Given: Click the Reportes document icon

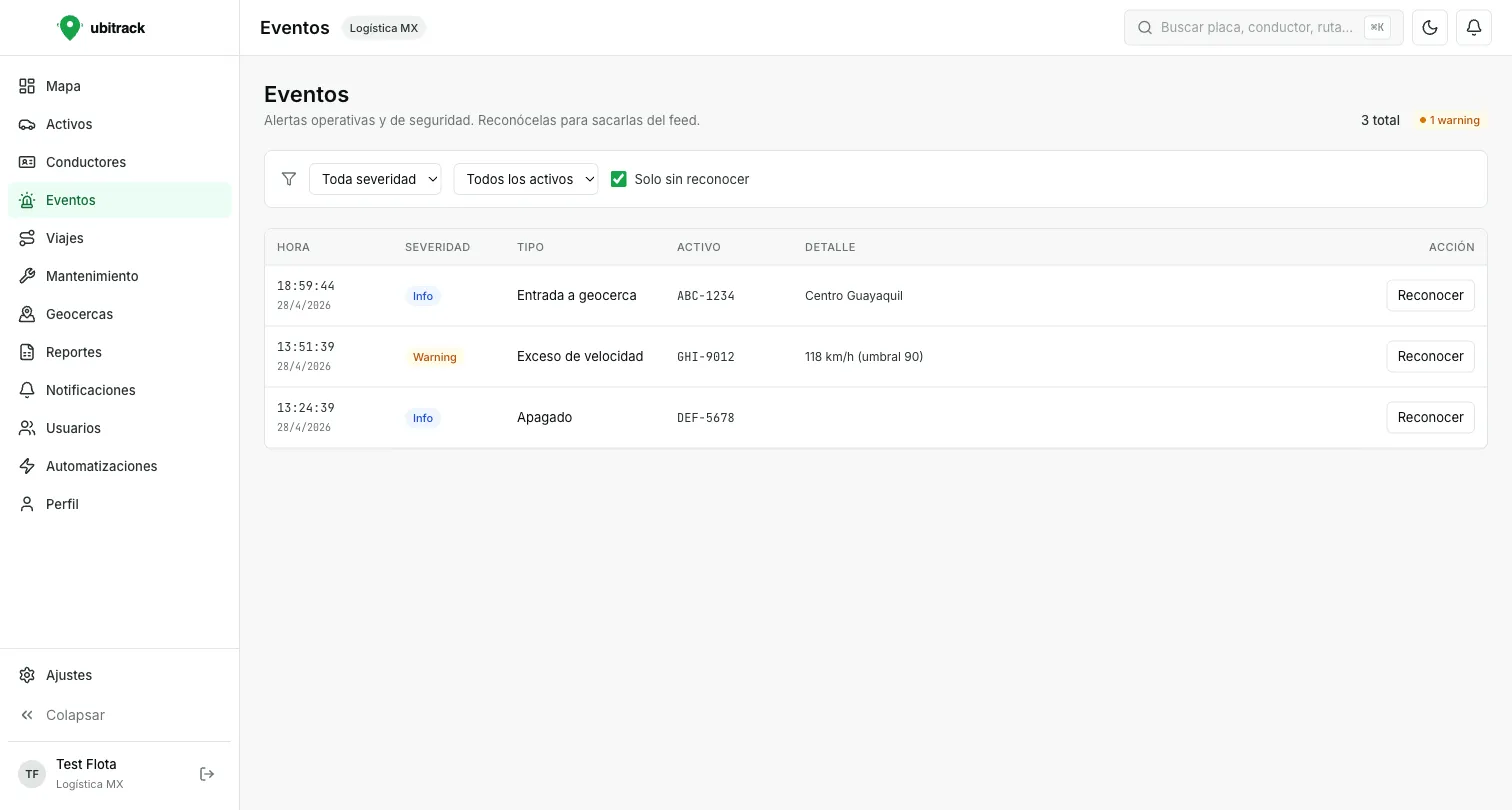Looking at the screenshot, I should [27, 352].
